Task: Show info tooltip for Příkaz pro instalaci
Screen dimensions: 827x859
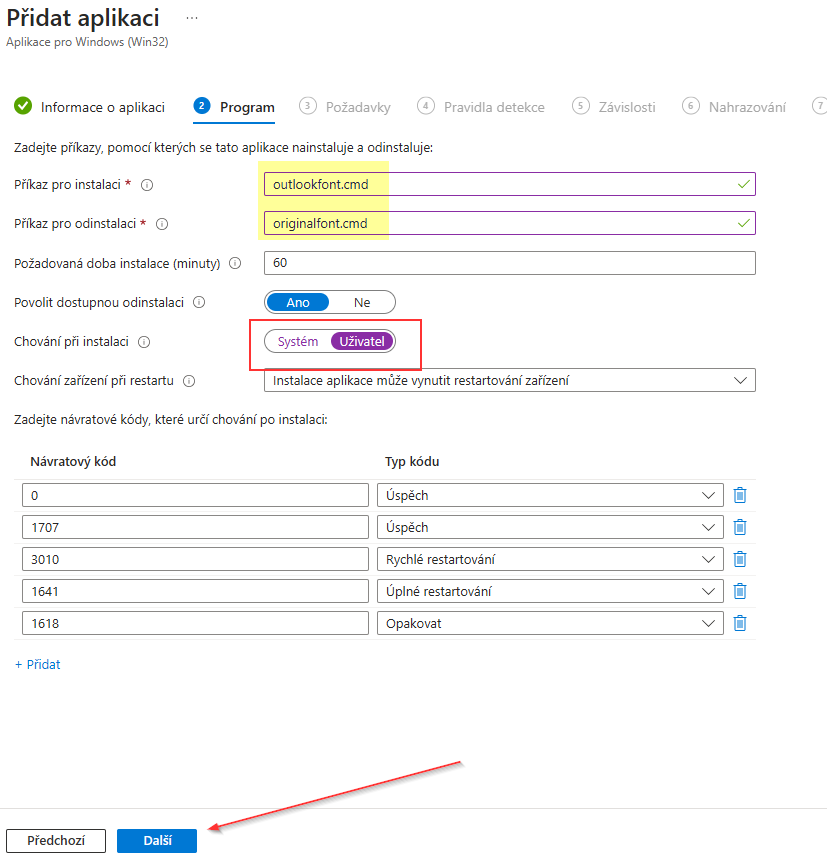Action: (147, 185)
